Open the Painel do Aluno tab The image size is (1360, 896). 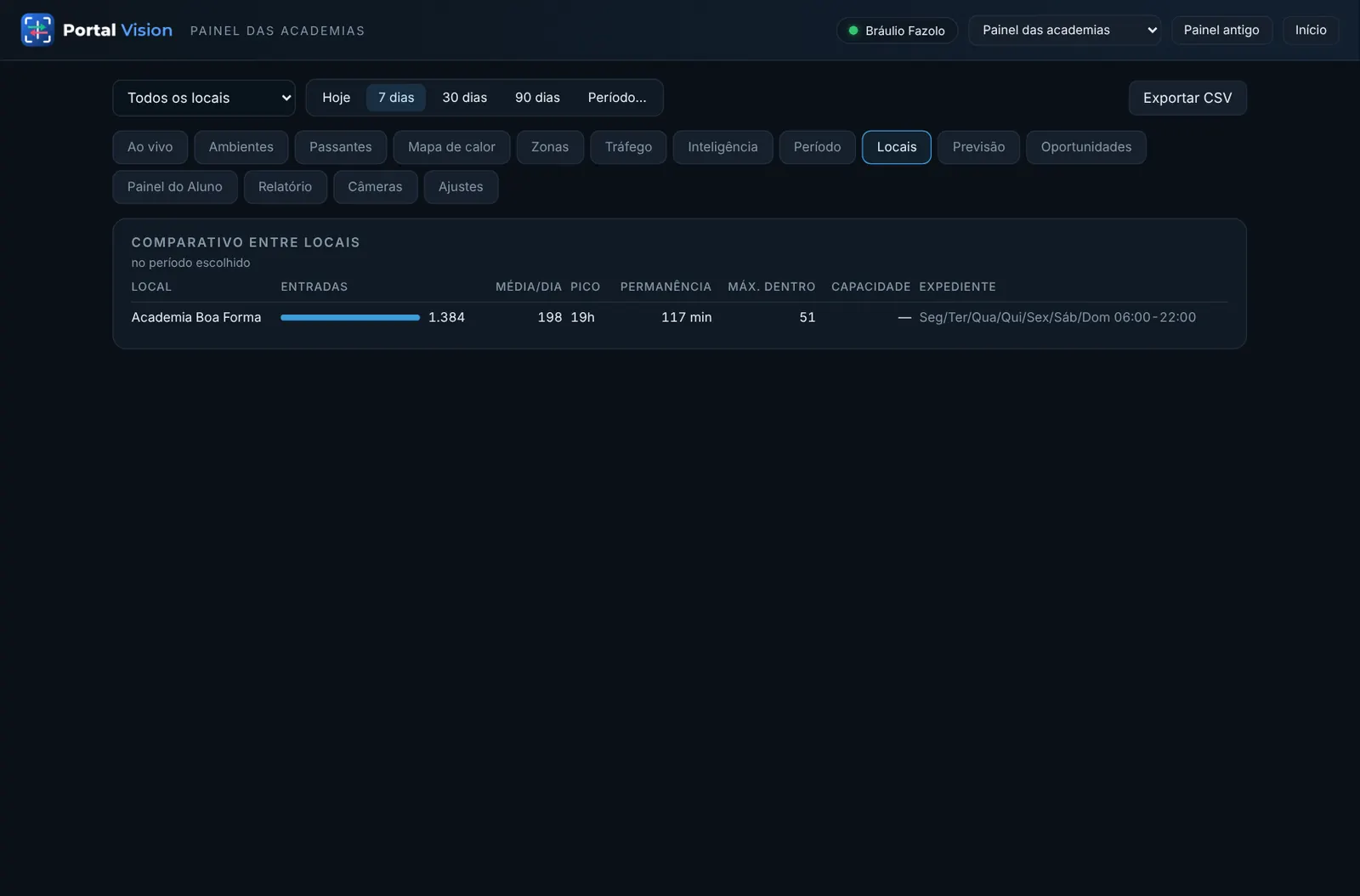point(175,187)
